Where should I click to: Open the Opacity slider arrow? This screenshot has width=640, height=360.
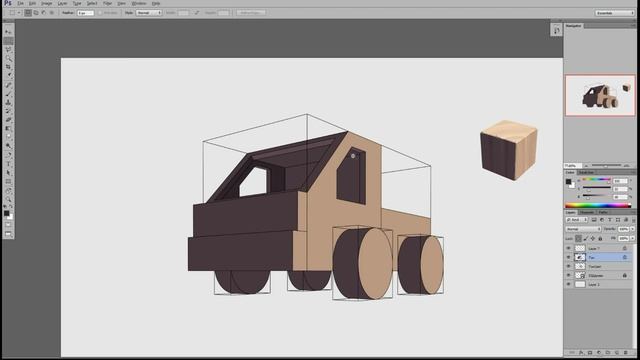tap(633, 229)
